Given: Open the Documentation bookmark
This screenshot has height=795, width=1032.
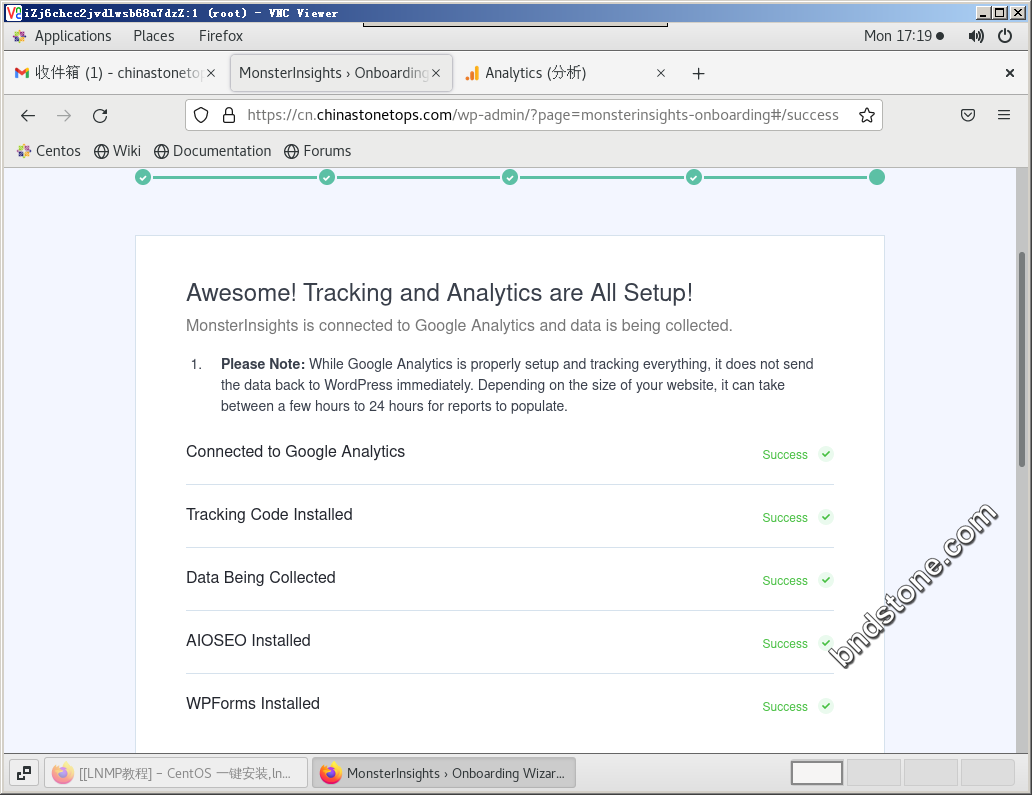Looking at the screenshot, I should click(213, 151).
